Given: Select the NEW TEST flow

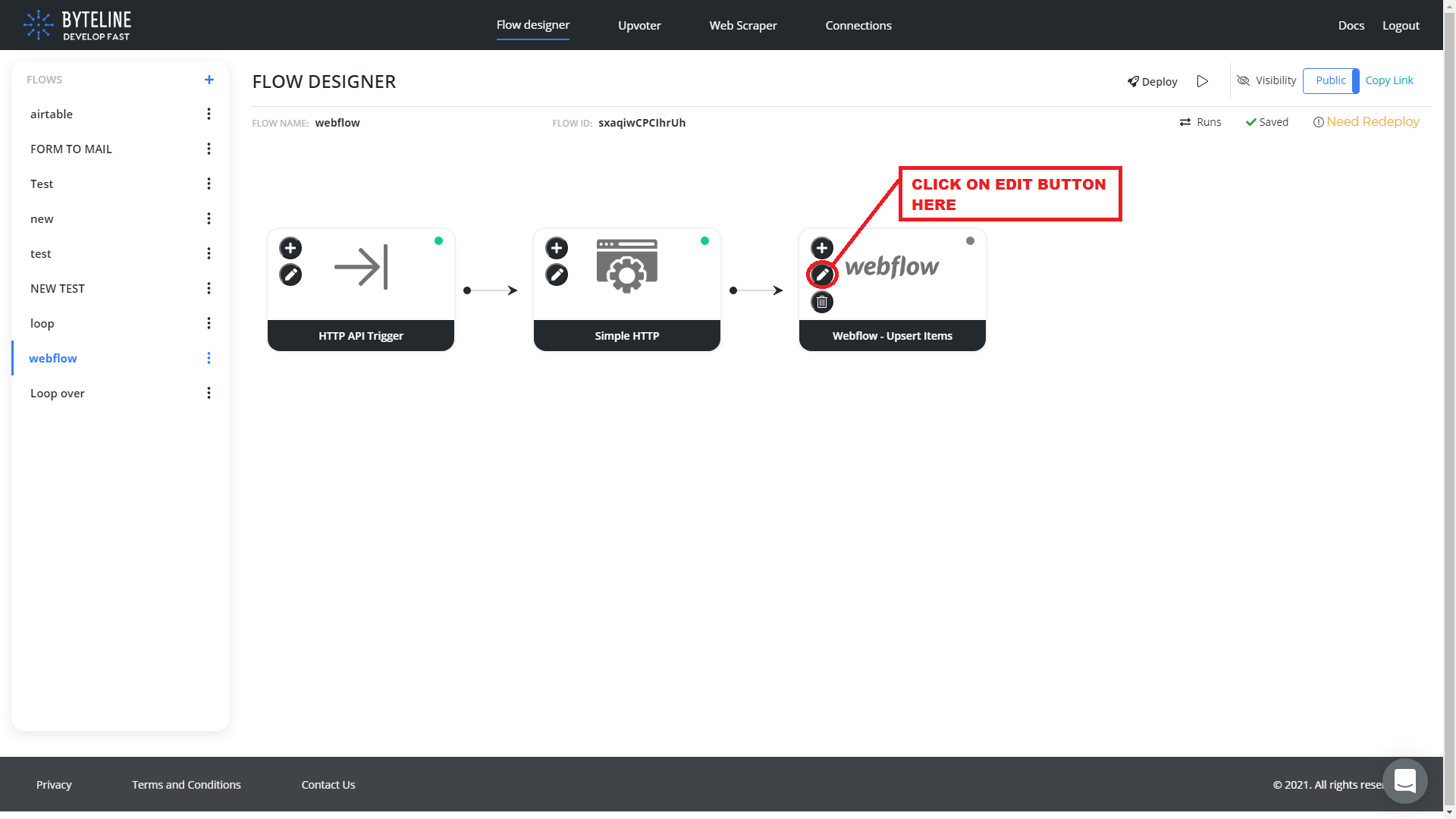Looking at the screenshot, I should (58, 288).
